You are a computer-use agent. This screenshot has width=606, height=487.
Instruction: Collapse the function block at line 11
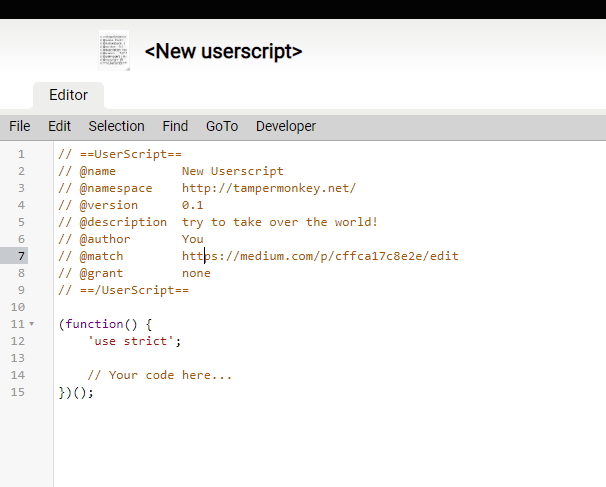click(32, 324)
